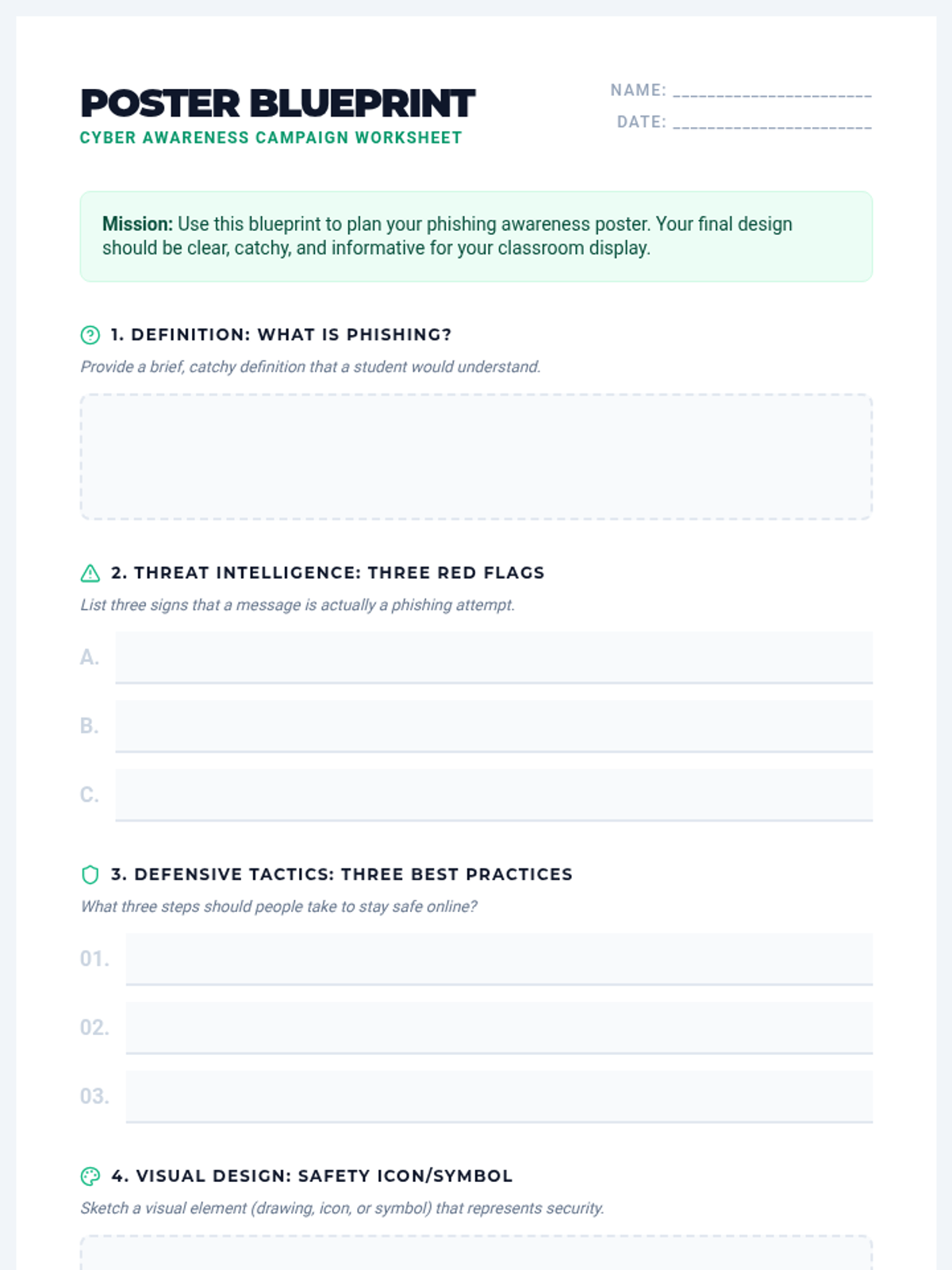Select red flag line C input
This screenshot has width=952, height=1270.
494,795
